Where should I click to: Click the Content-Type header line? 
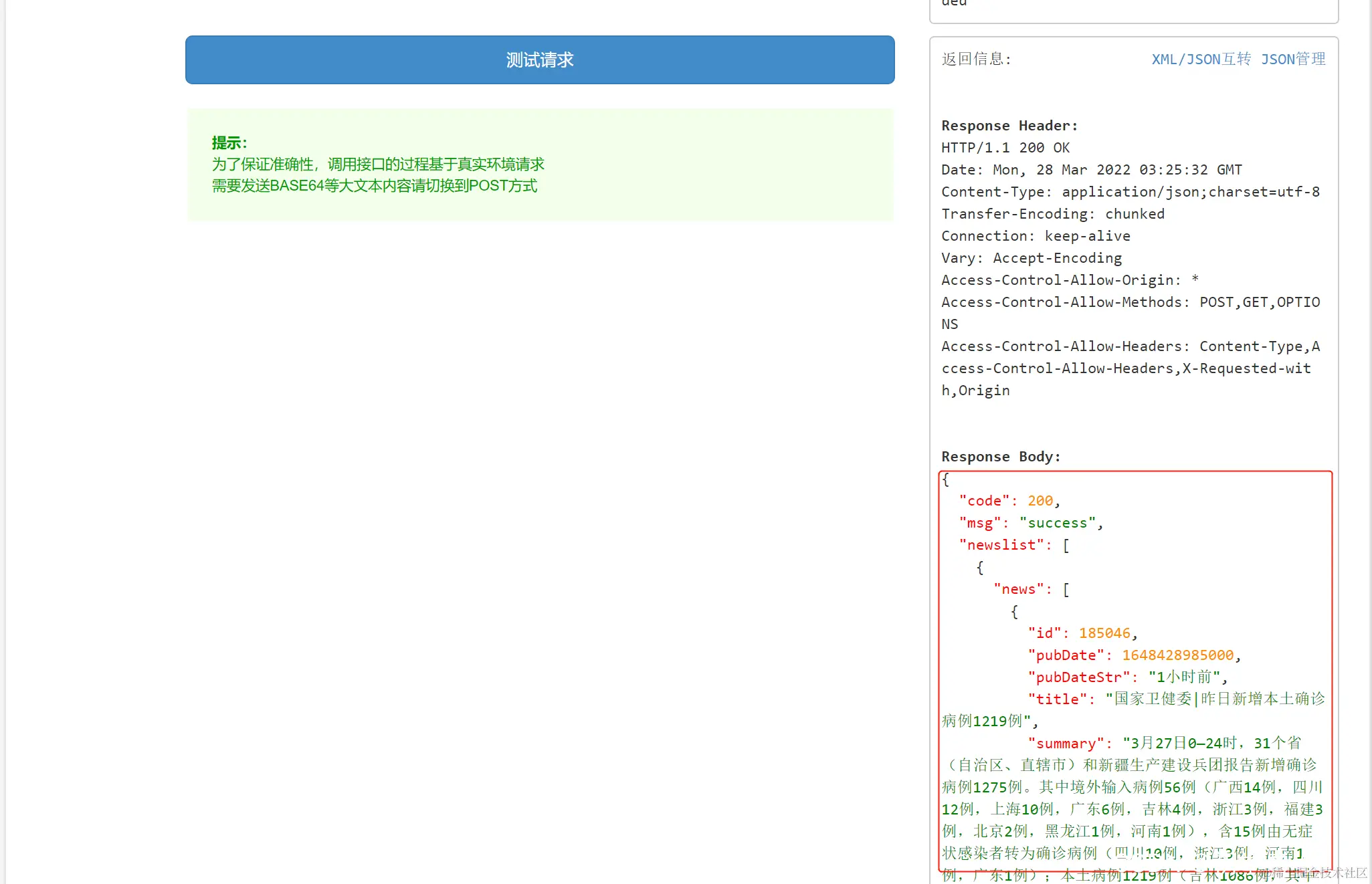[x=1130, y=192]
